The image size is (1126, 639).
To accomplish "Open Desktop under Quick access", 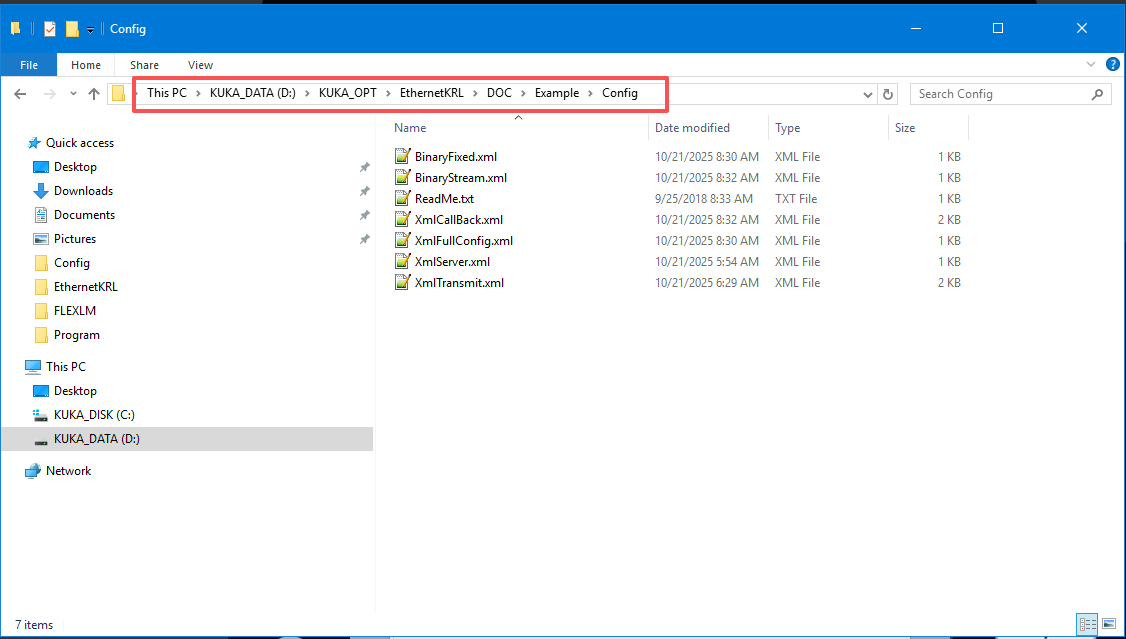I will pos(75,167).
